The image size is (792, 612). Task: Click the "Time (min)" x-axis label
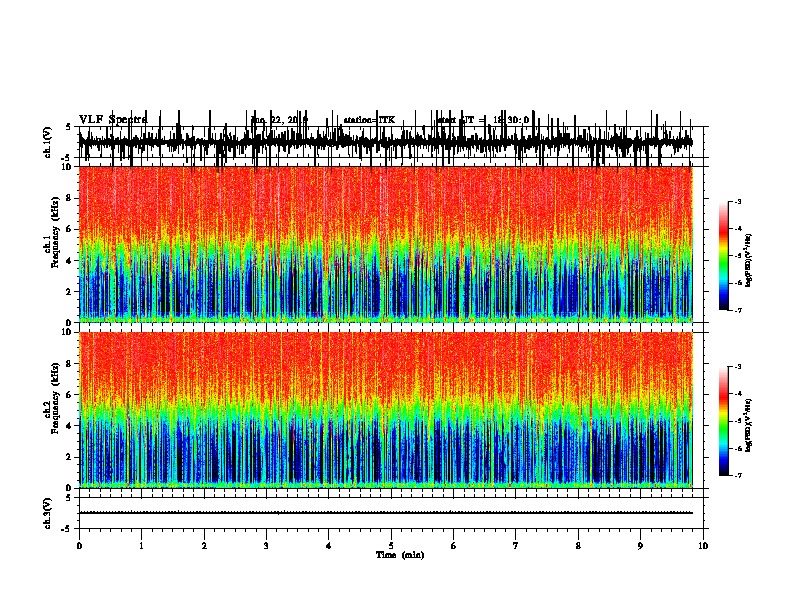coord(400,555)
